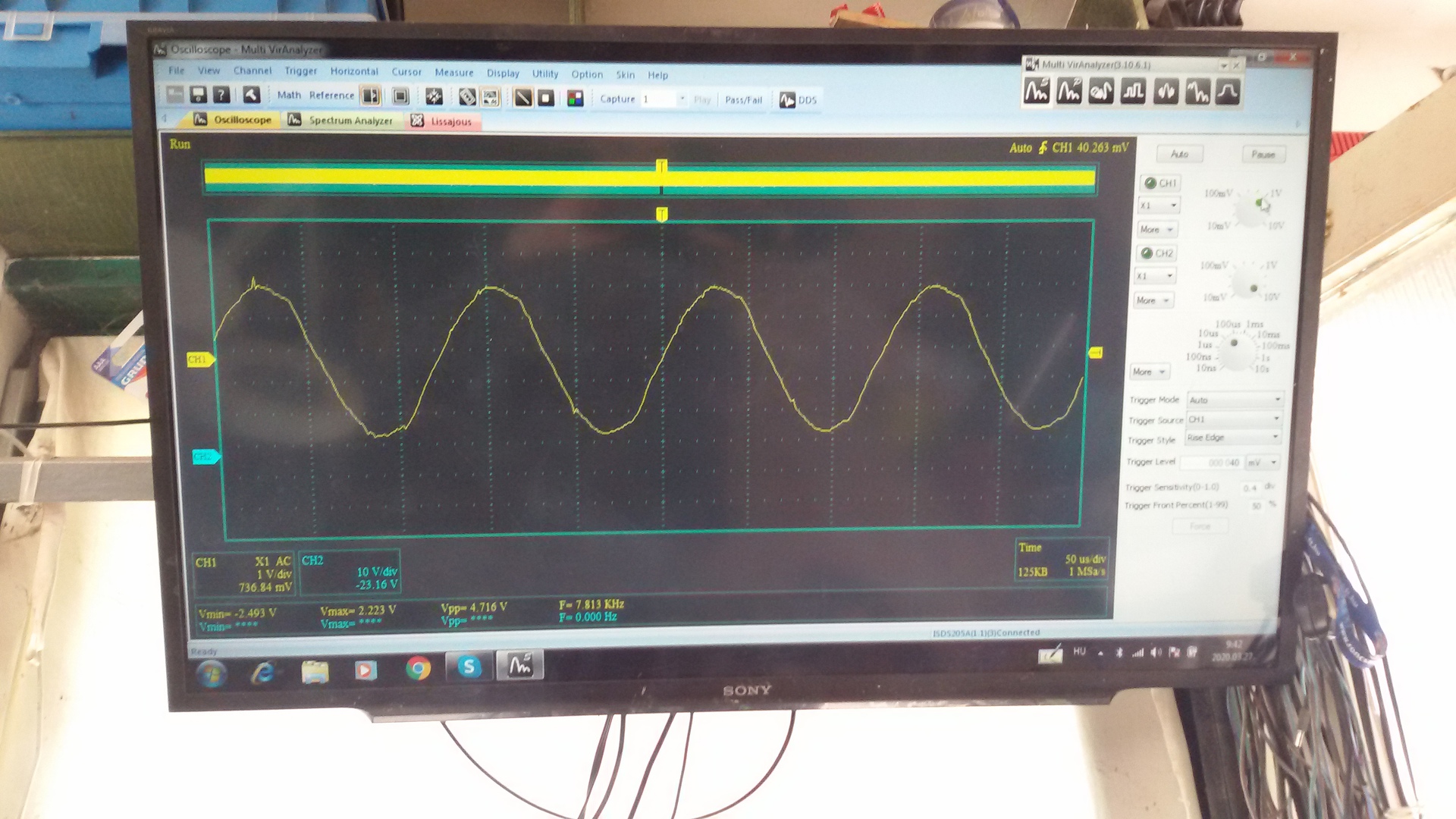Click the first waveform icon in VirAnalyzer palette
The height and width of the screenshot is (819, 1456).
[x=1037, y=91]
